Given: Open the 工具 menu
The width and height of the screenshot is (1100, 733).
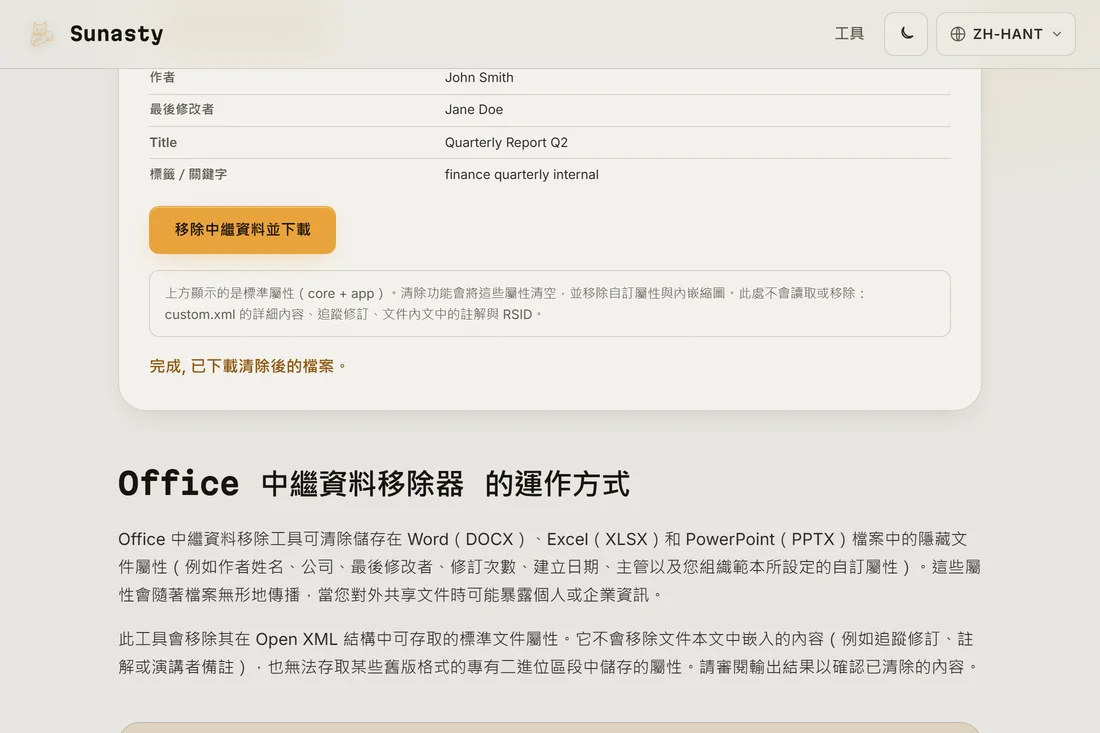Looking at the screenshot, I should point(849,34).
